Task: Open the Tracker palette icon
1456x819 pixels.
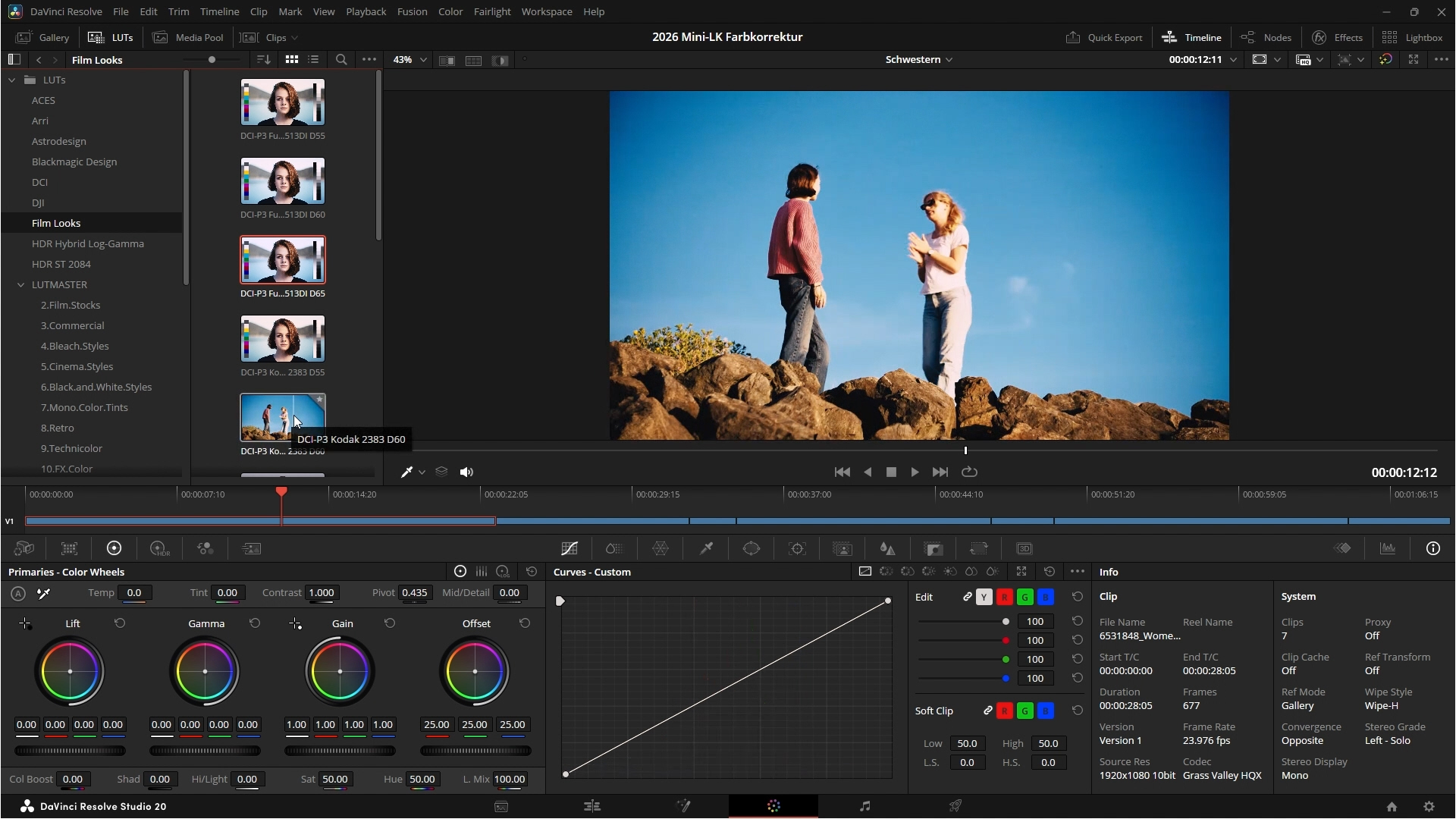Action: [797, 548]
